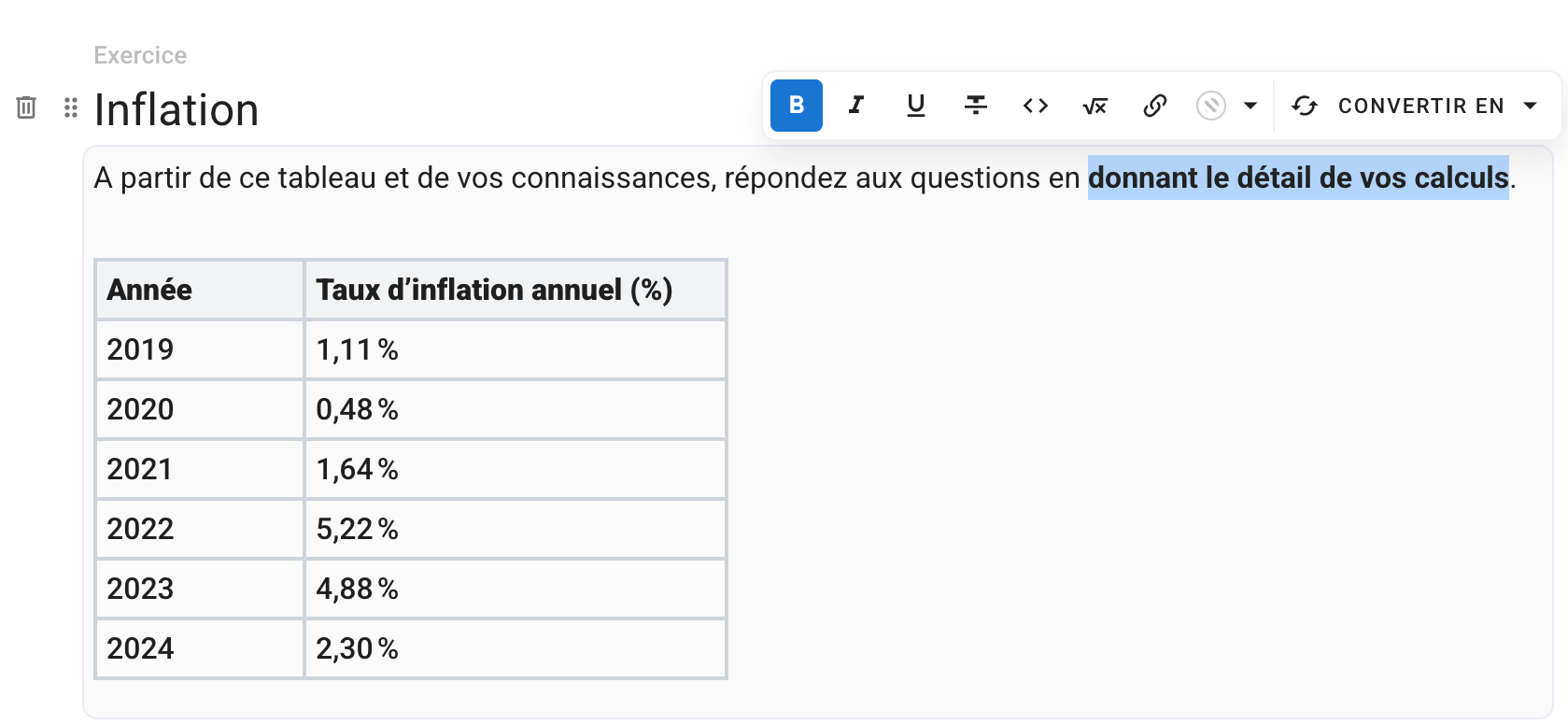Add a hyperlink to selection
Screen dimensions: 1568x725
(x=1154, y=106)
